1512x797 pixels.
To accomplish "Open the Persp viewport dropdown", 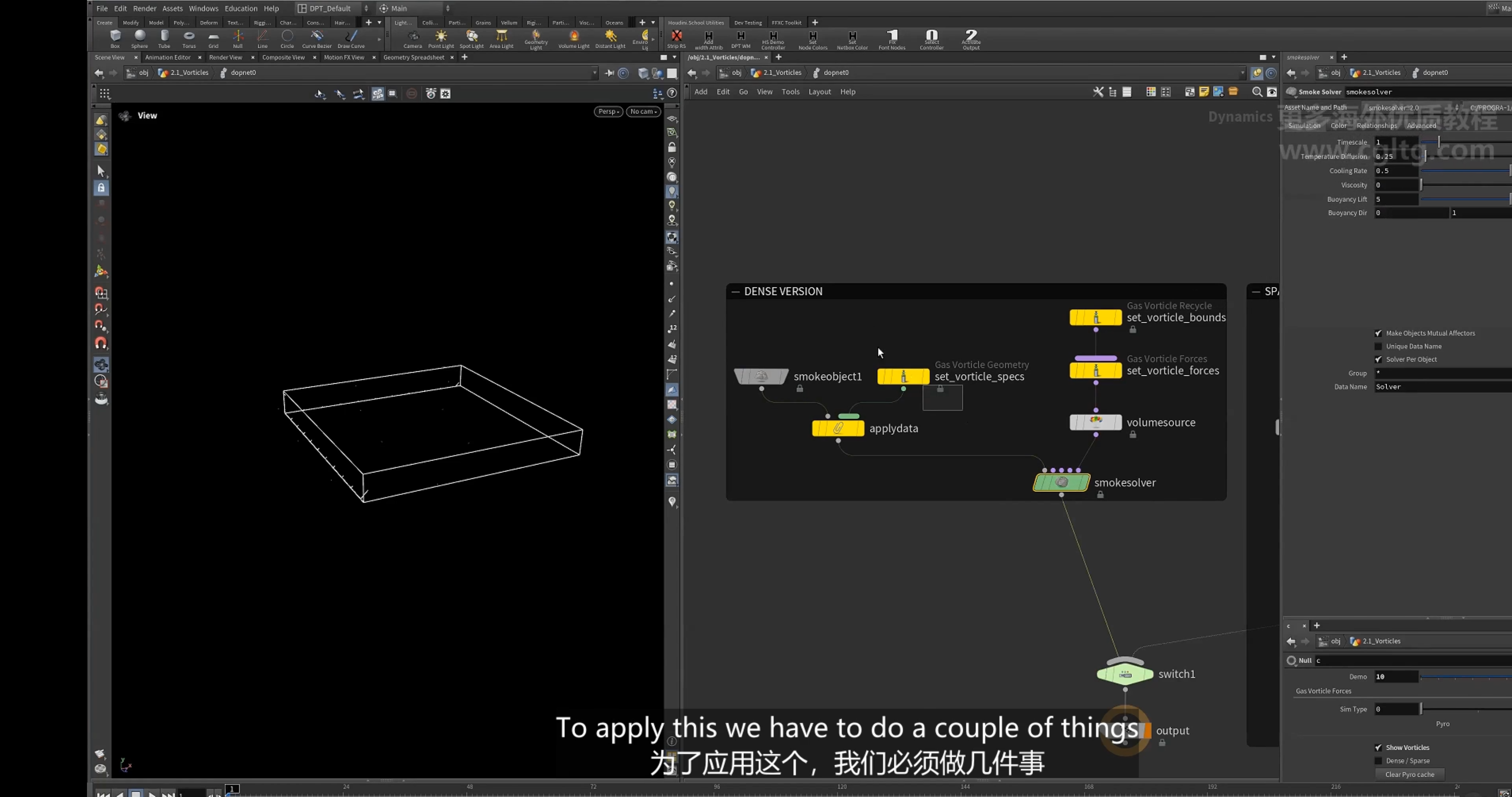I will [608, 112].
